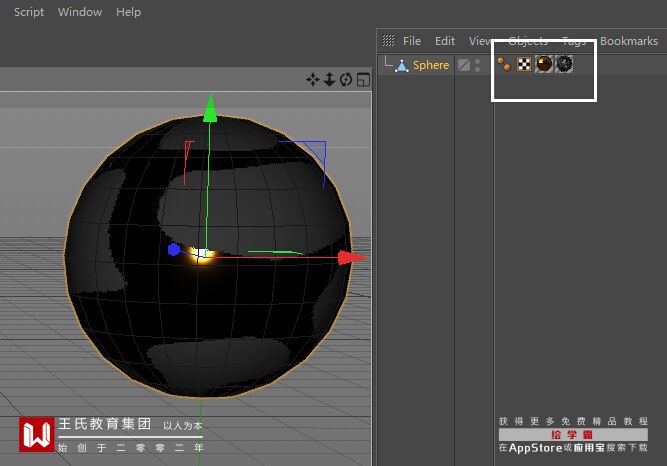The width and height of the screenshot is (667, 466).
Task: Click the Sphere polygon object icon
Action: click(402, 65)
